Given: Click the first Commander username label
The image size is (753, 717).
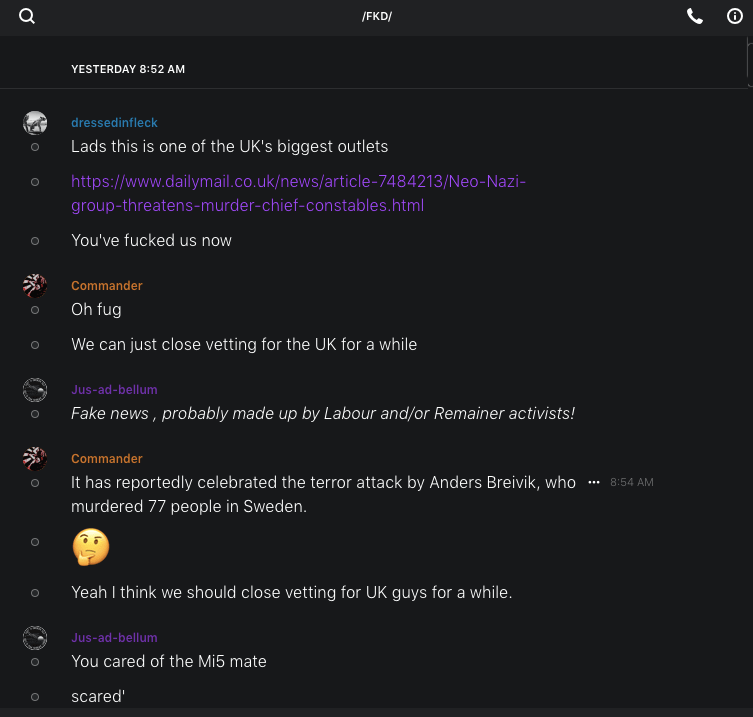Looking at the screenshot, I should [x=107, y=286].
